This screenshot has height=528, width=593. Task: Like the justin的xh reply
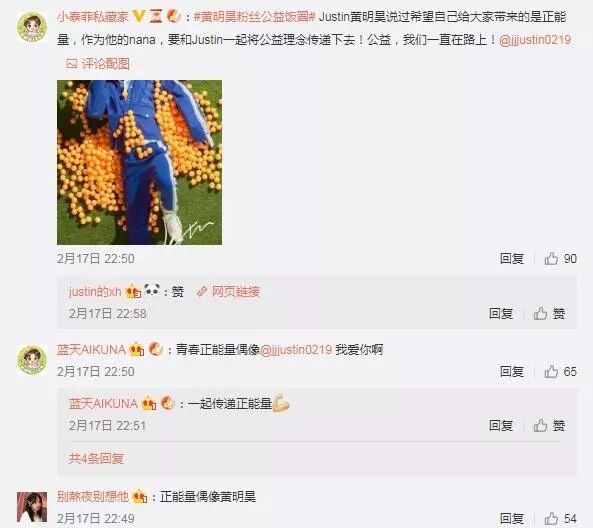tap(549, 314)
